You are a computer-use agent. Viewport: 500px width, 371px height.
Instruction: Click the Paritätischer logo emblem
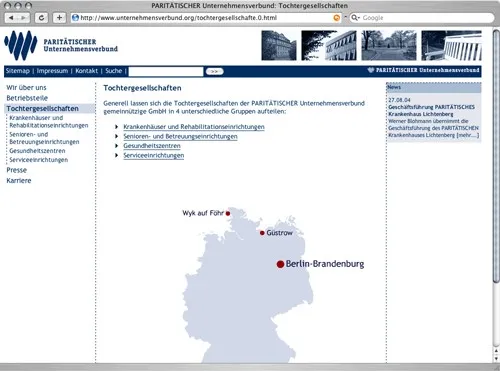(21, 45)
